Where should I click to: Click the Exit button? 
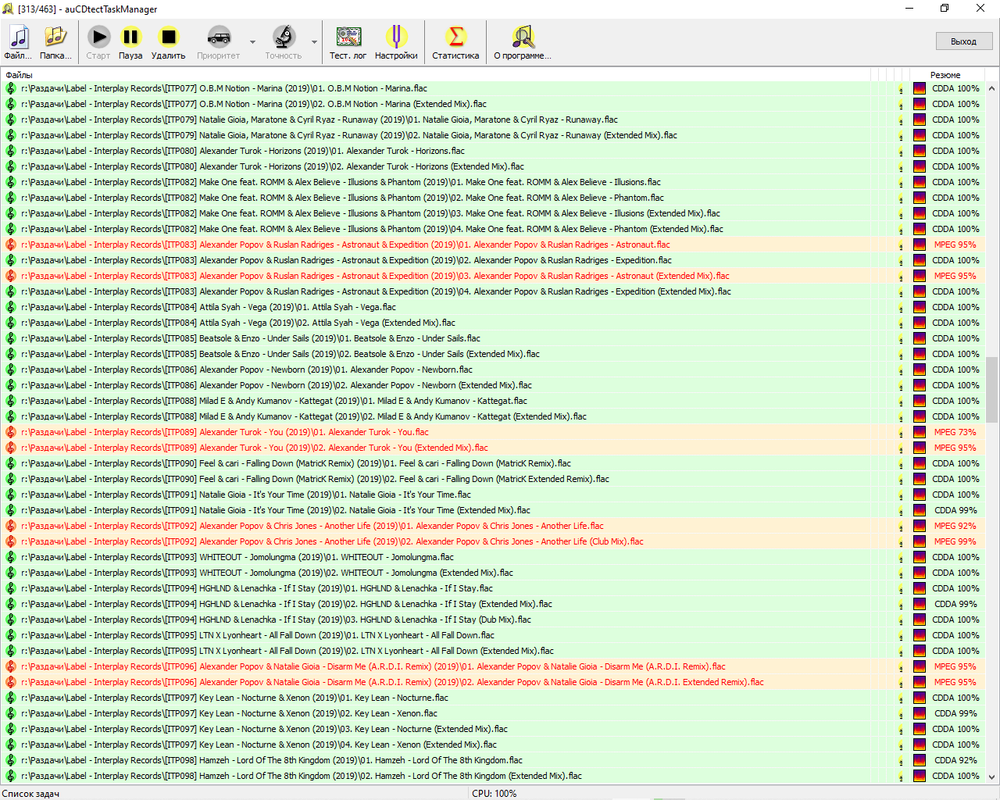tap(963, 41)
